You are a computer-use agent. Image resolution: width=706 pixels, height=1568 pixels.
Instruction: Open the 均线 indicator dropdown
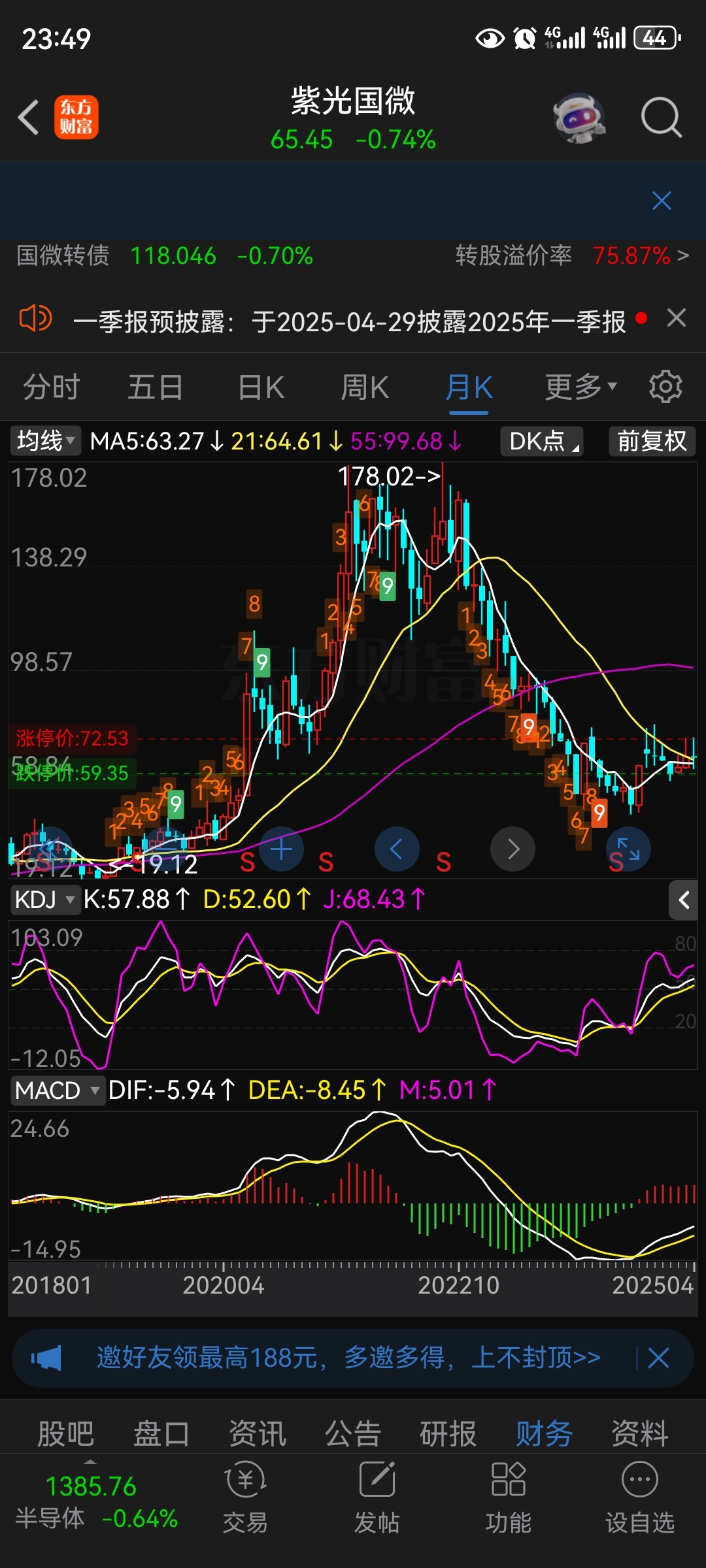pyautogui.click(x=45, y=441)
